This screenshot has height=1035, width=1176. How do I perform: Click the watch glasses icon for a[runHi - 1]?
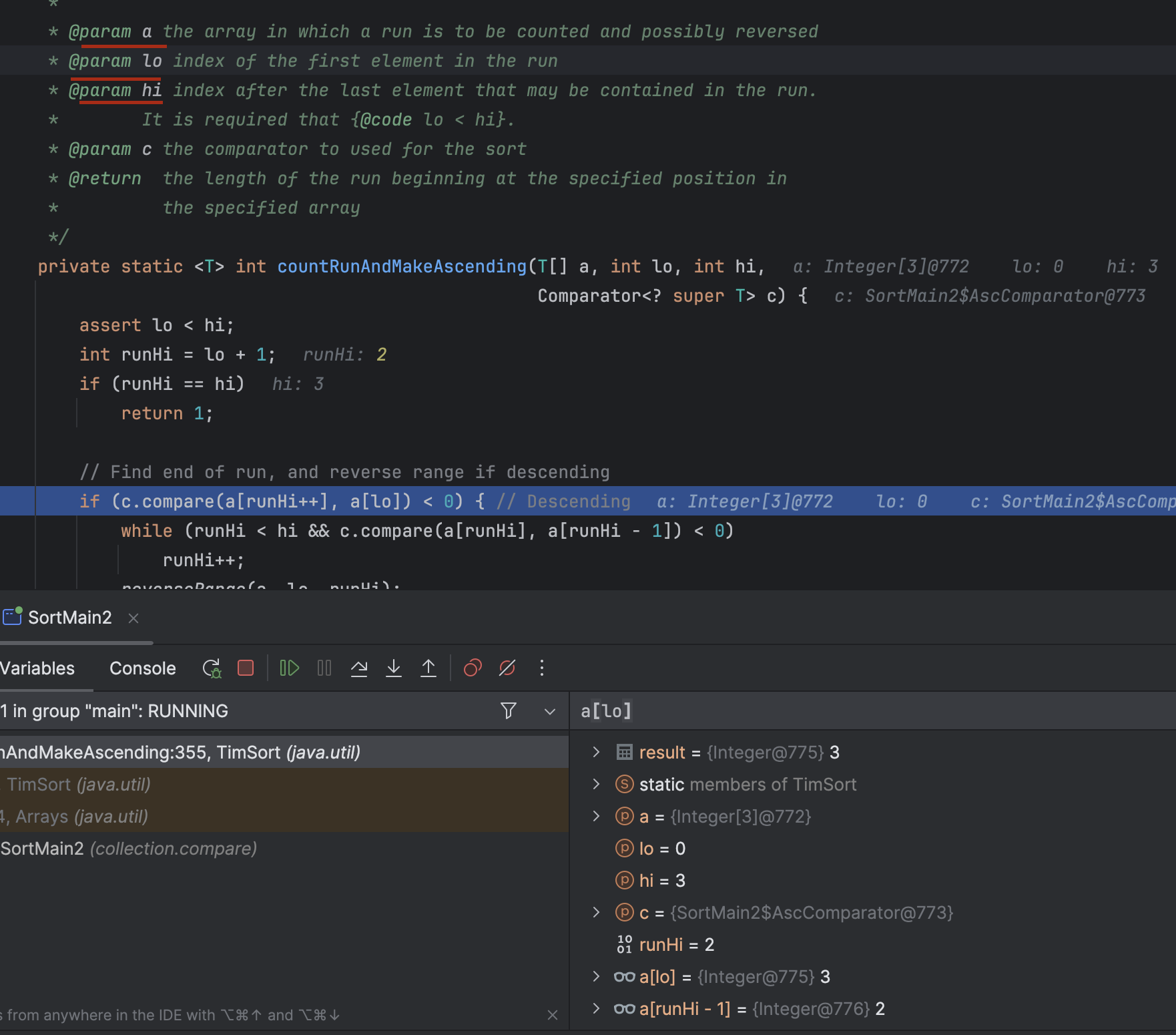(624, 1009)
